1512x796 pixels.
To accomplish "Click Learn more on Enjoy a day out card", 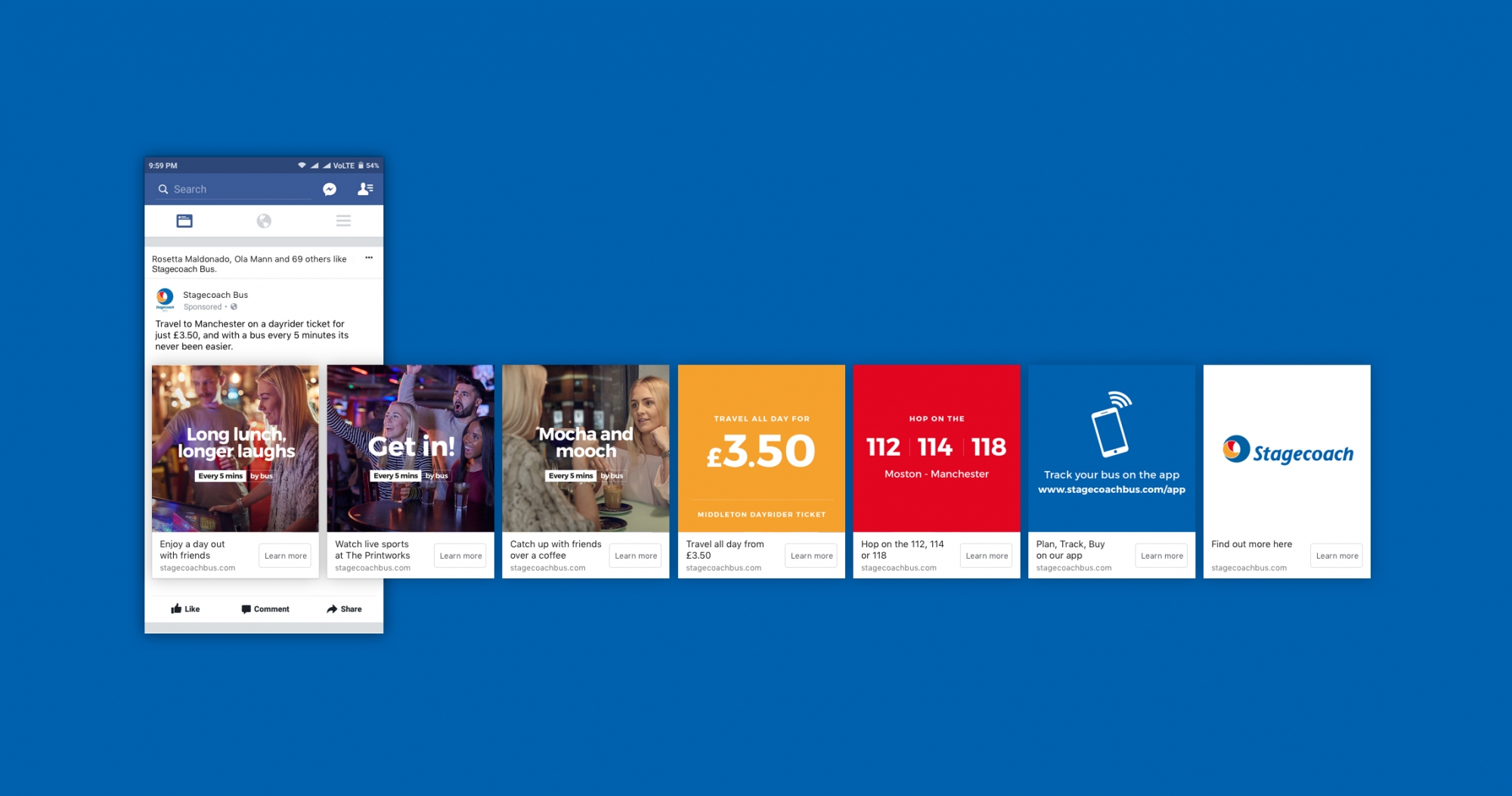I will [x=286, y=556].
